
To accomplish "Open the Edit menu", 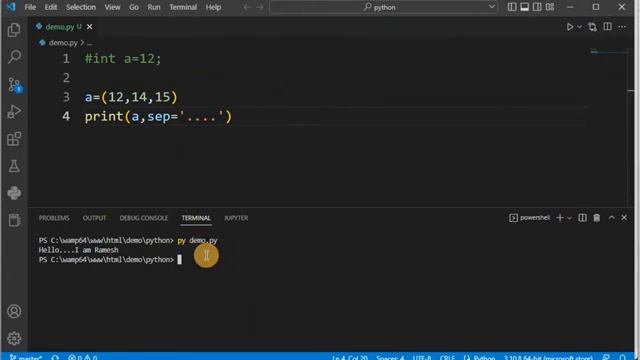I will pyautogui.click(x=51, y=7).
